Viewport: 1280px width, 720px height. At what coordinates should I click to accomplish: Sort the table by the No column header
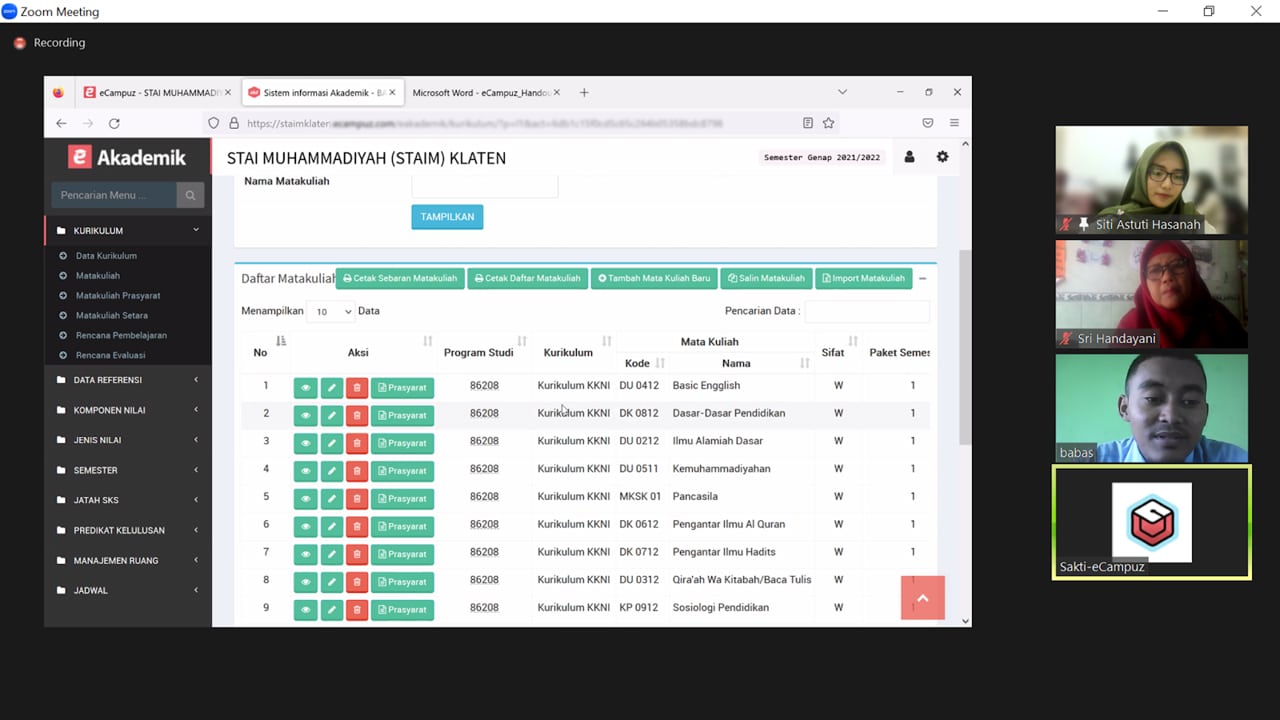(x=265, y=352)
